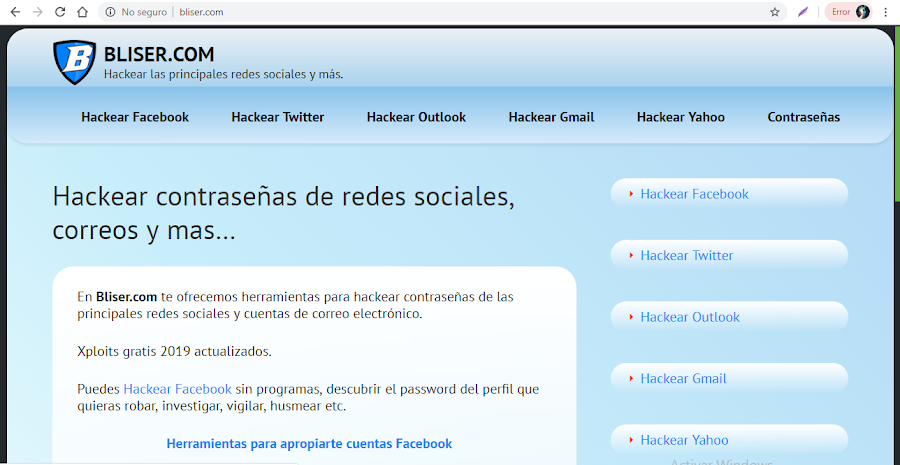Click the browser forward arrow
The height and width of the screenshot is (465, 900).
[x=38, y=12]
